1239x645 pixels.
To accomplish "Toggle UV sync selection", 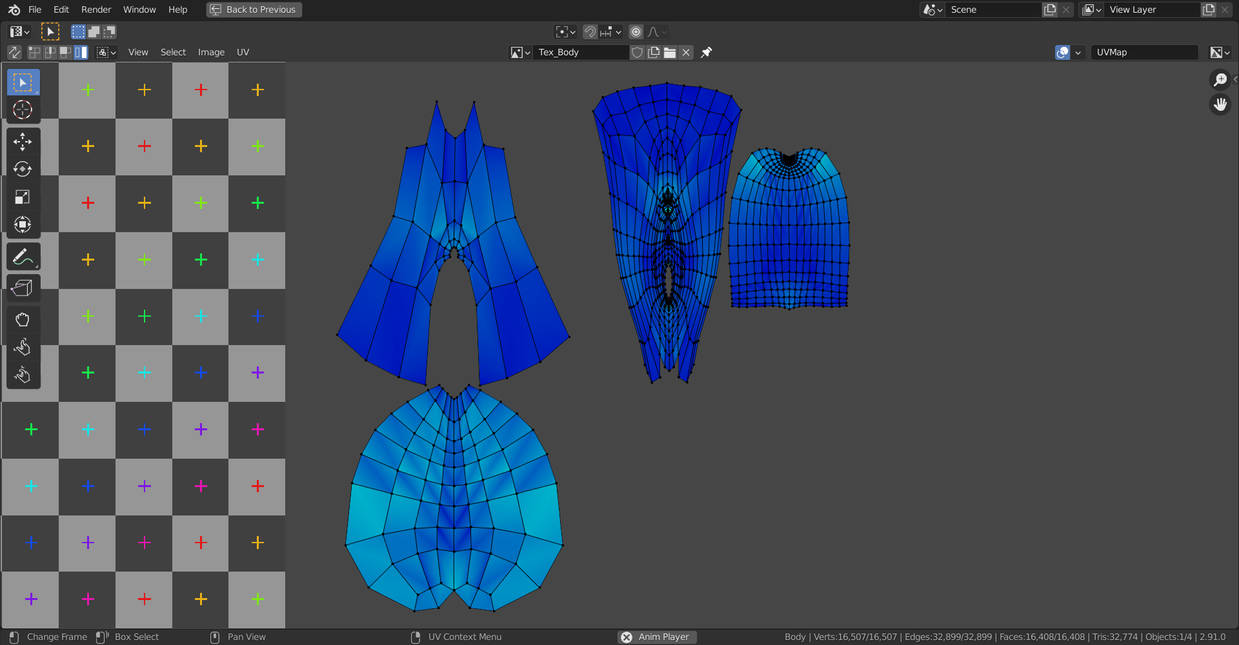I will click(x=14, y=52).
